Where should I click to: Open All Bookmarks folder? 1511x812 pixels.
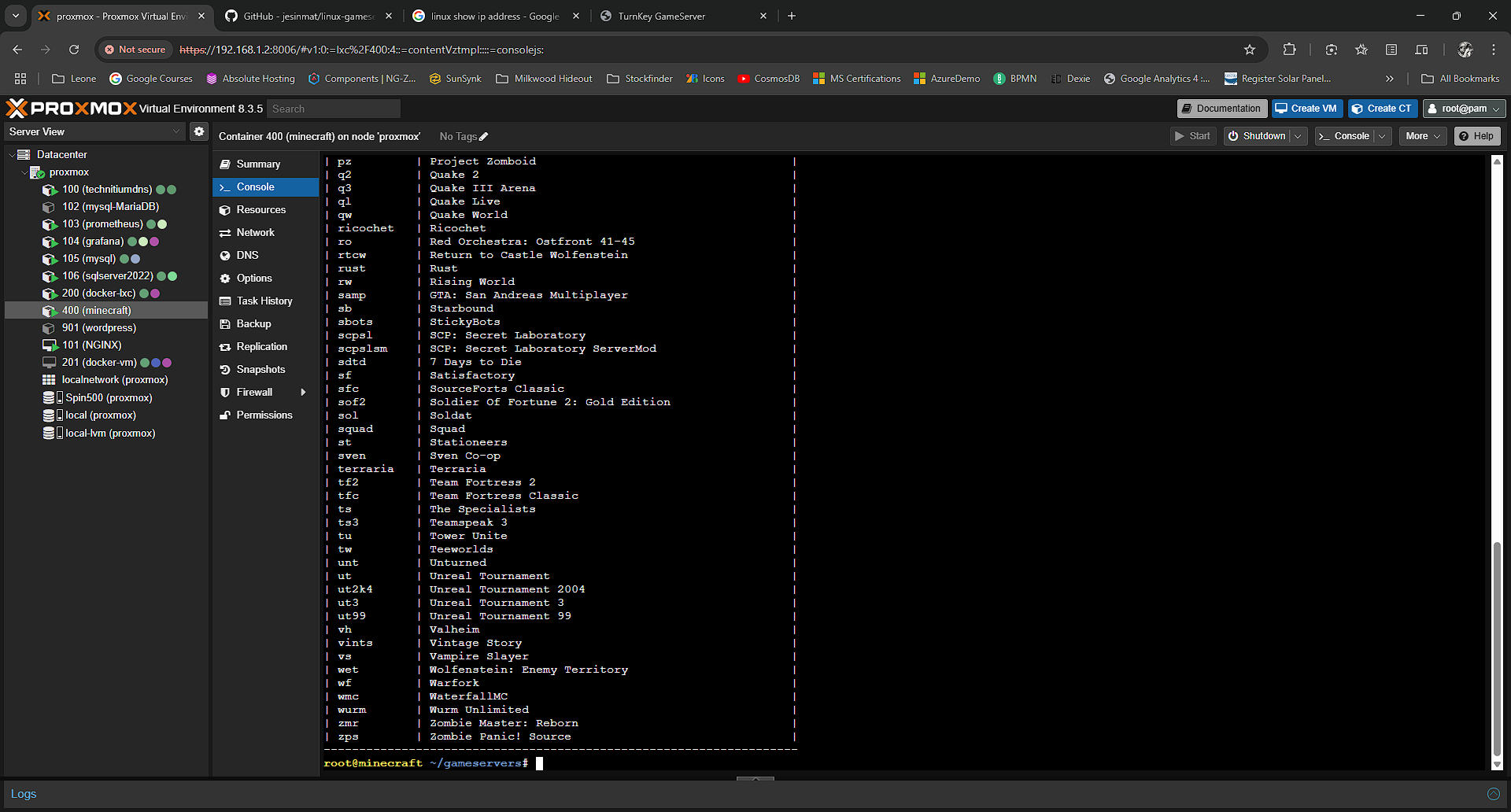point(1461,79)
